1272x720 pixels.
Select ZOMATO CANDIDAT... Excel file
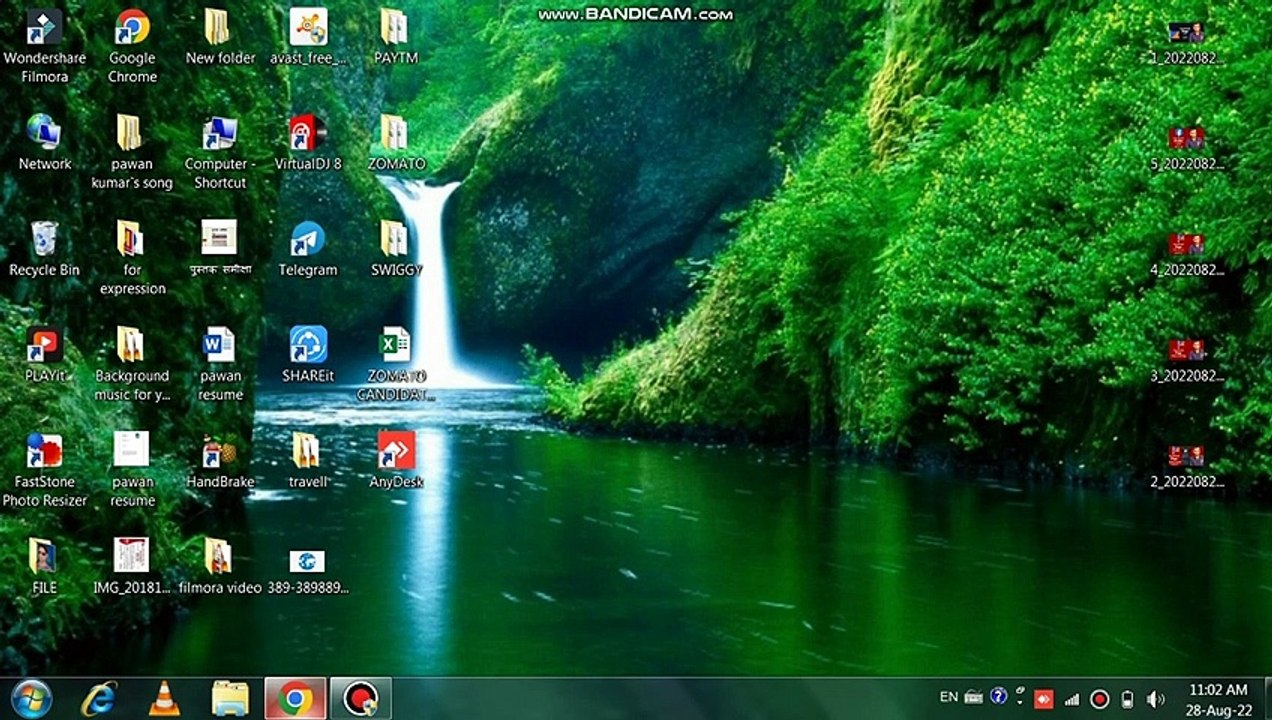click(396, 364)
